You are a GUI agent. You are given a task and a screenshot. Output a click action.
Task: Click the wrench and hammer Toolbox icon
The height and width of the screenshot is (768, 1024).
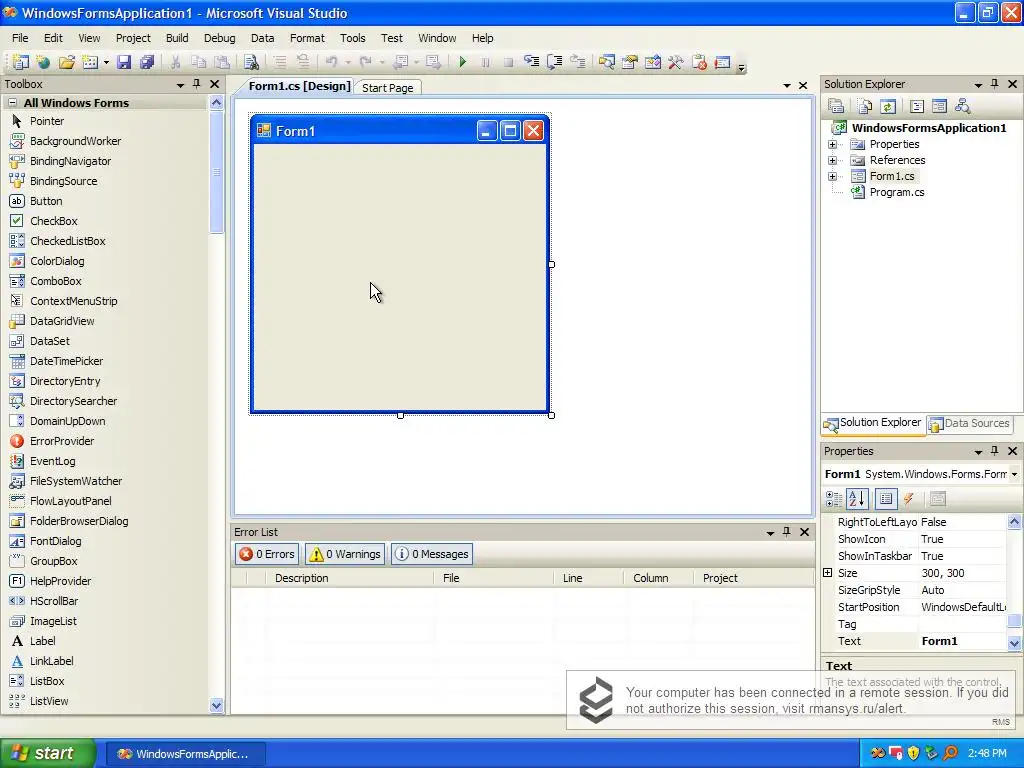pyautogui.click(x=676, y=62)
